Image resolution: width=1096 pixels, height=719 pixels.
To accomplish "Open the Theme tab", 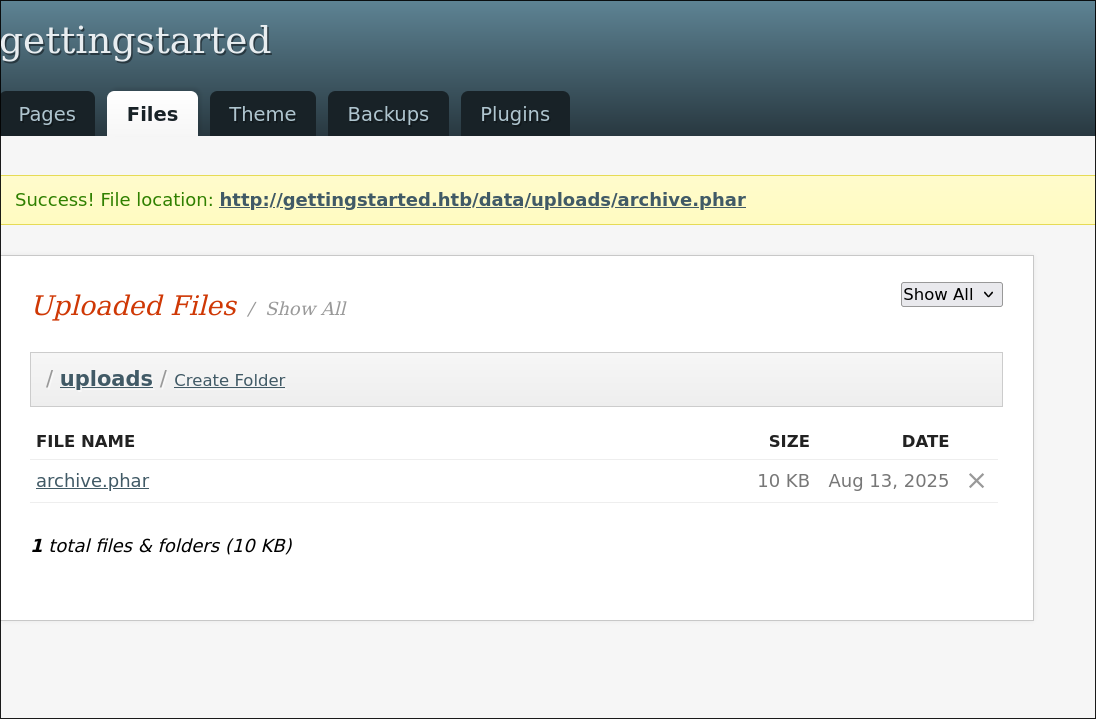I will [x=262, y=114].
